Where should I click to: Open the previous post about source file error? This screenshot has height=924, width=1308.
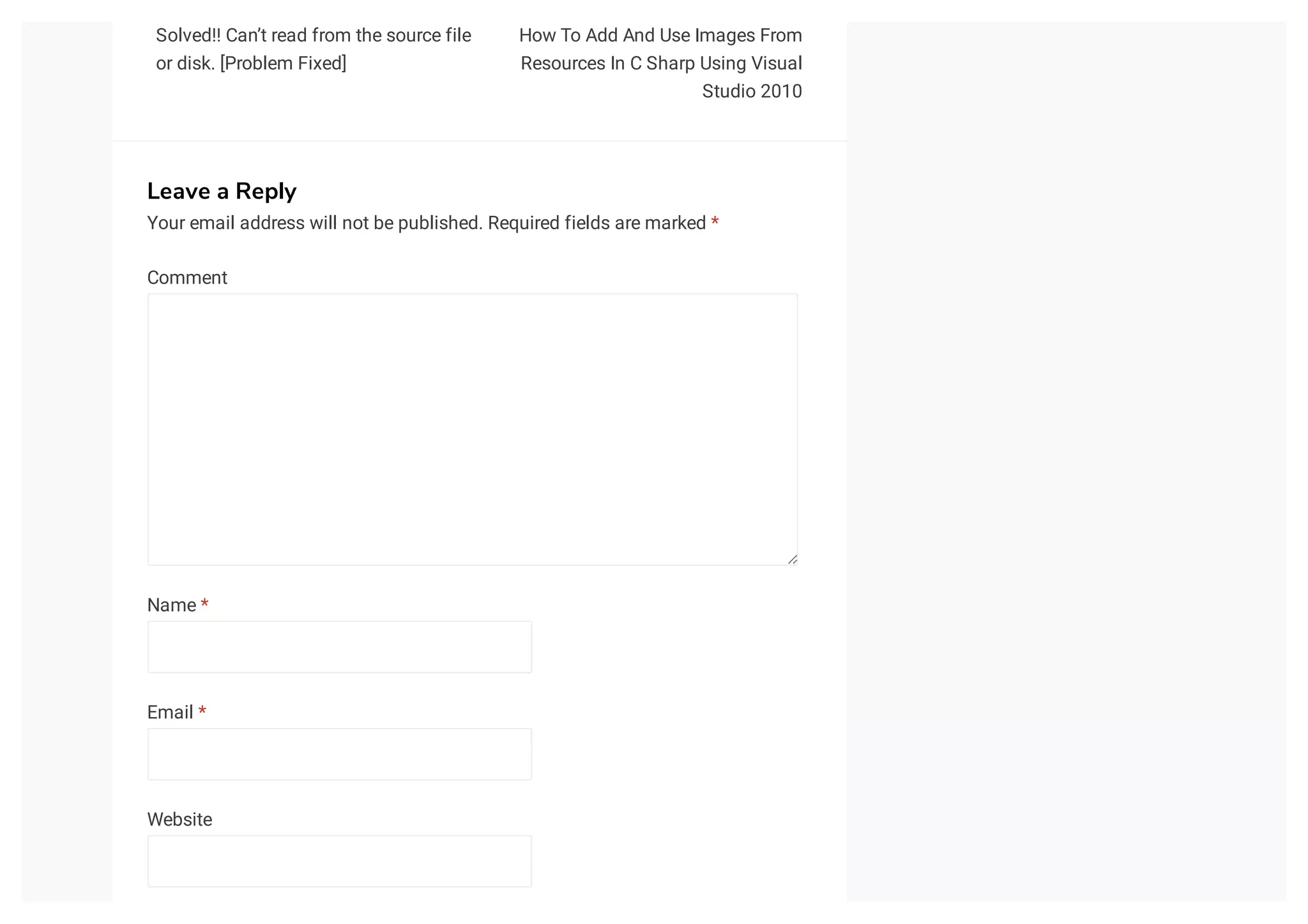click(x=313, y=36)
